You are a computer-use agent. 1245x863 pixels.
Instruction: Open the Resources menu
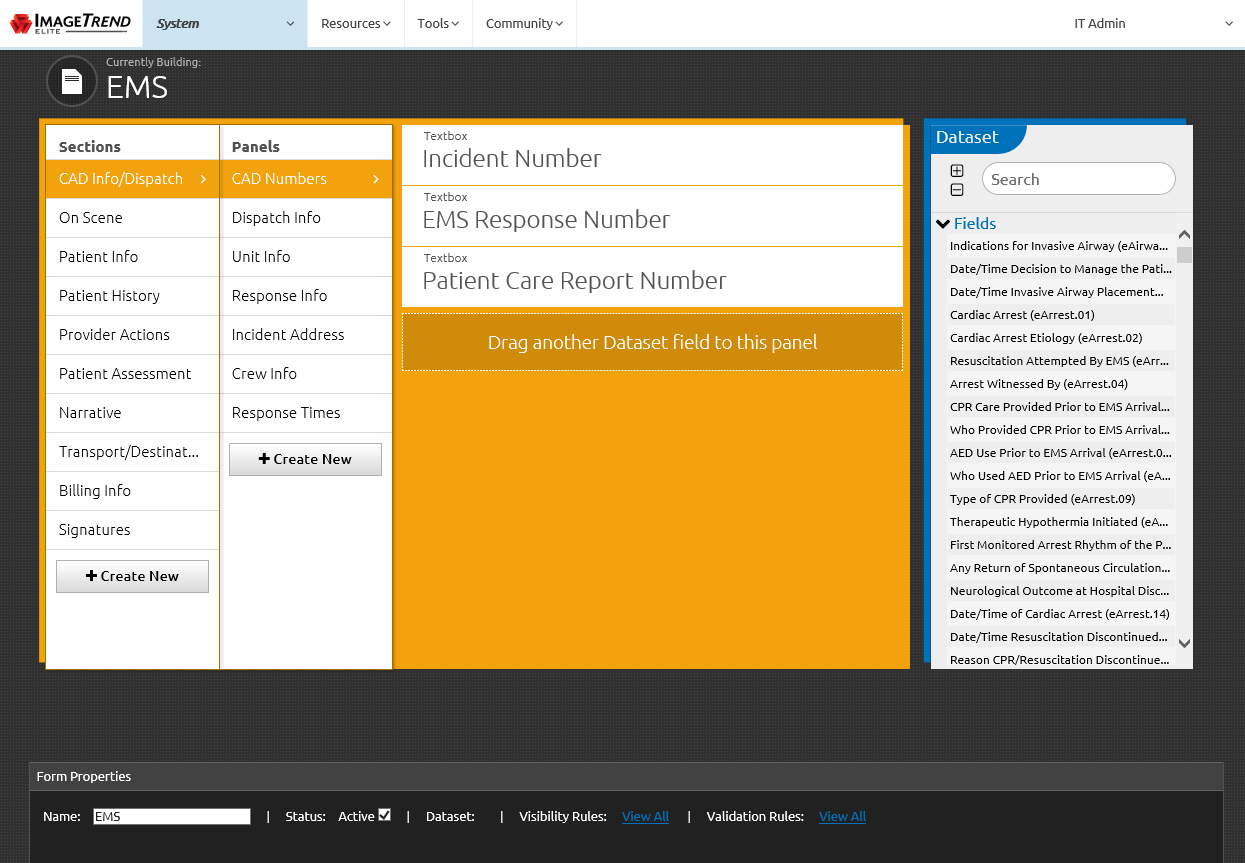pos(355,23)
